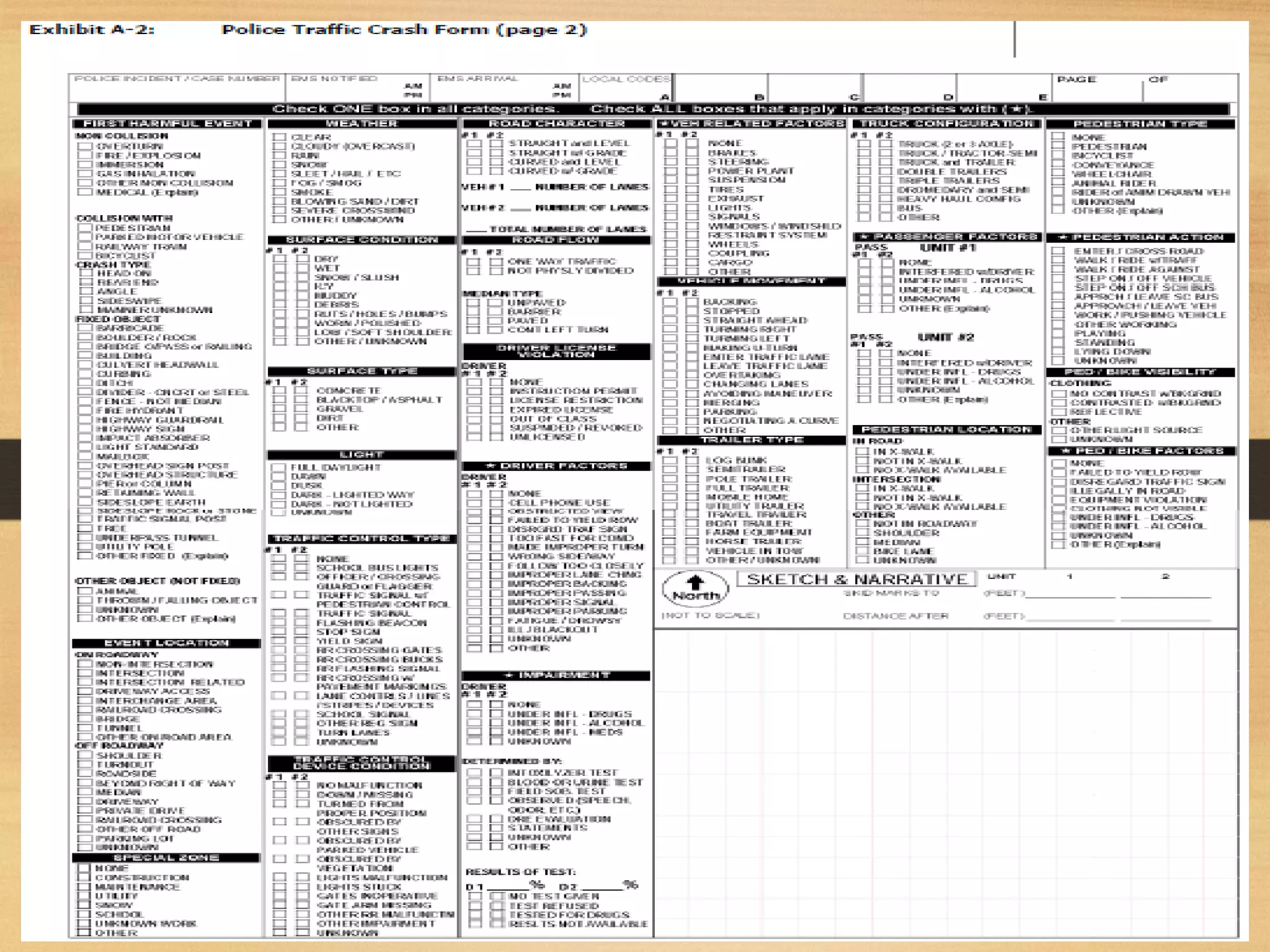Tick the FIRE HYDRANT fixed object box
Screen dimensions: 1270x952
coord(84,410)
